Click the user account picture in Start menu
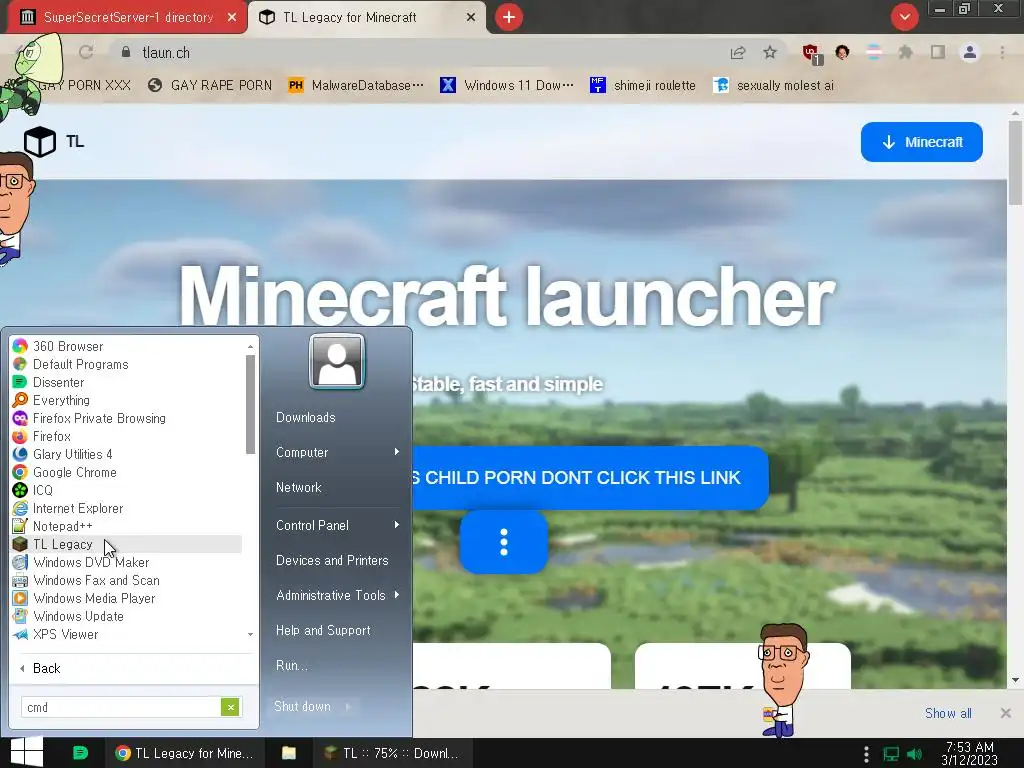Image resolution: width=1024 pixels, height=768 pixels. tap(337, 361)
